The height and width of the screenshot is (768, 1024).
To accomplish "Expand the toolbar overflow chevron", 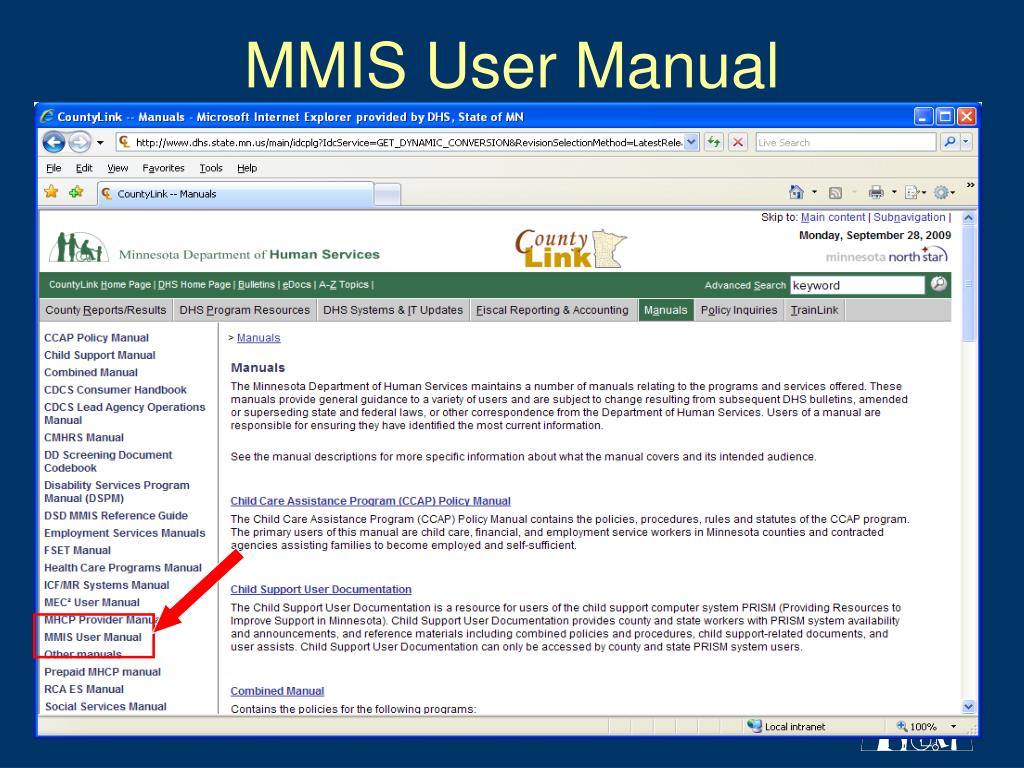I will click(x=970, y=185).
